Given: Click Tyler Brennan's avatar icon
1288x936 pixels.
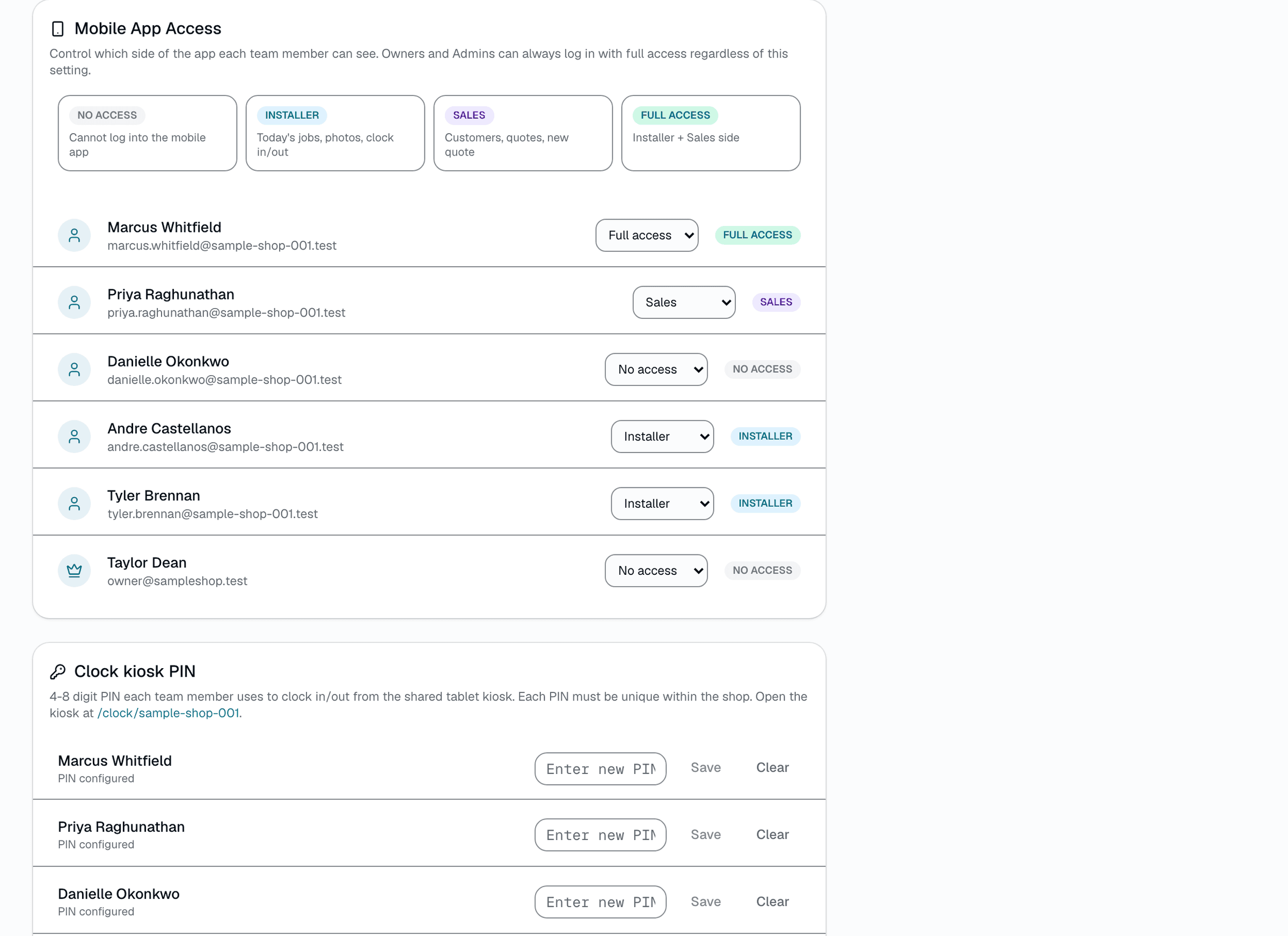Looking at the screenshot, I should 75,503.
